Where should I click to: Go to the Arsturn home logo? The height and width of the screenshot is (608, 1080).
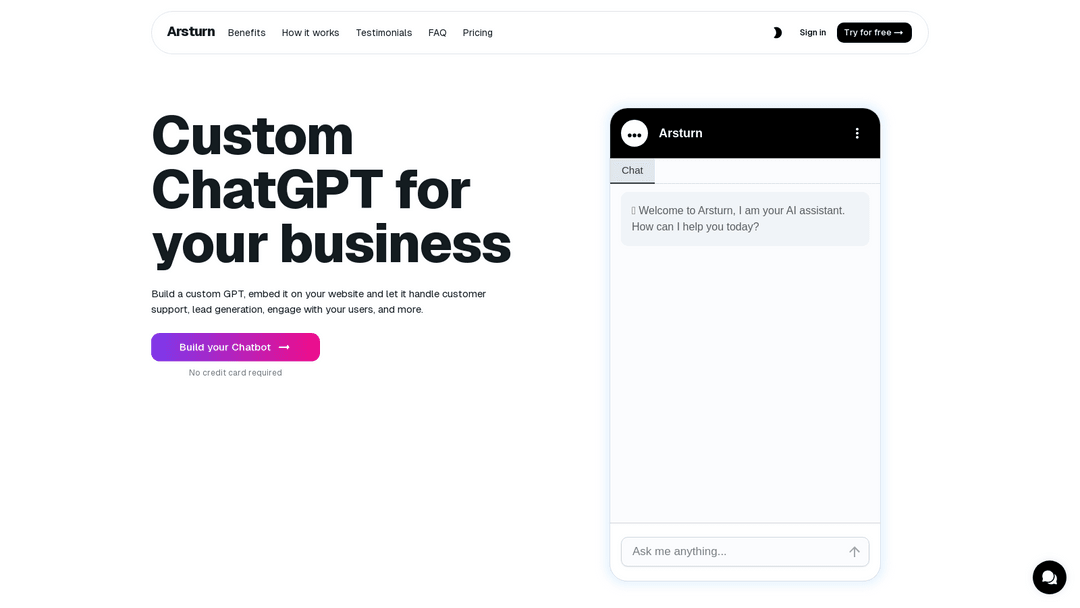click(x=191, y=32)
